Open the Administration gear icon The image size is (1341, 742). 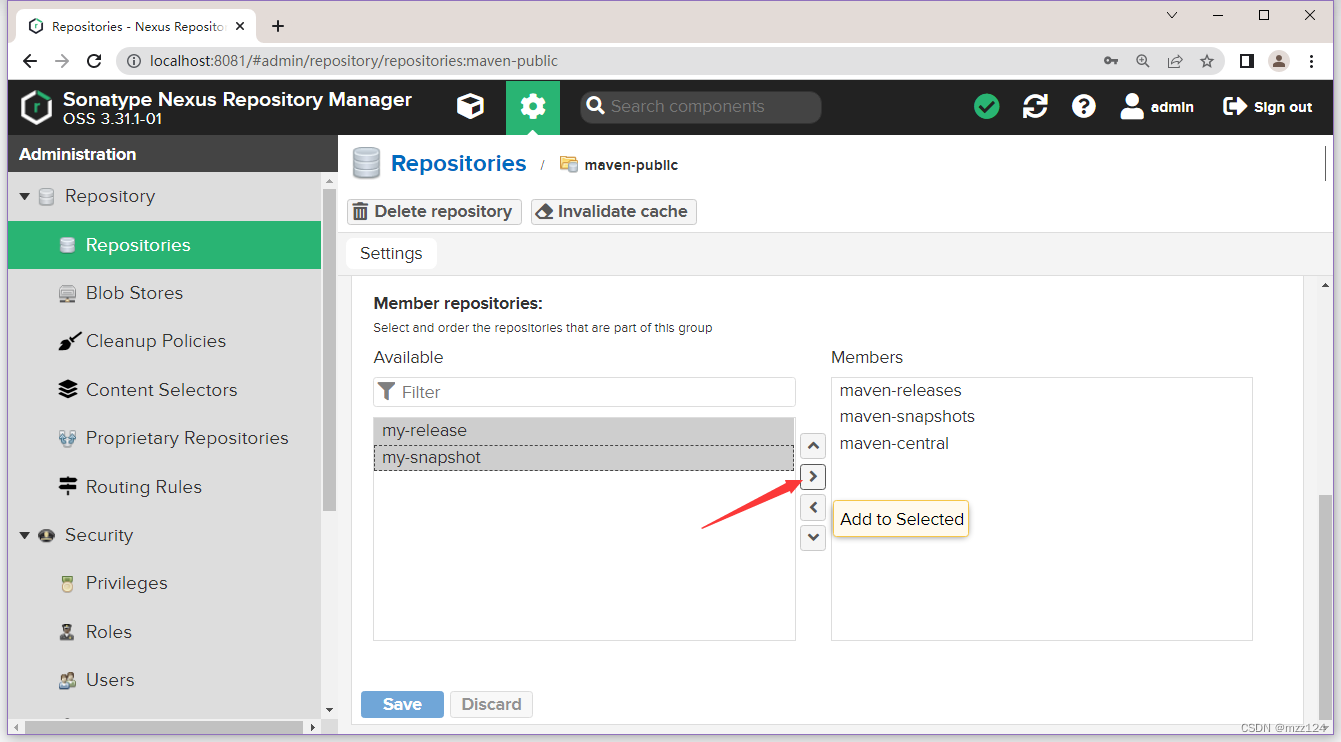pos(533,107)
